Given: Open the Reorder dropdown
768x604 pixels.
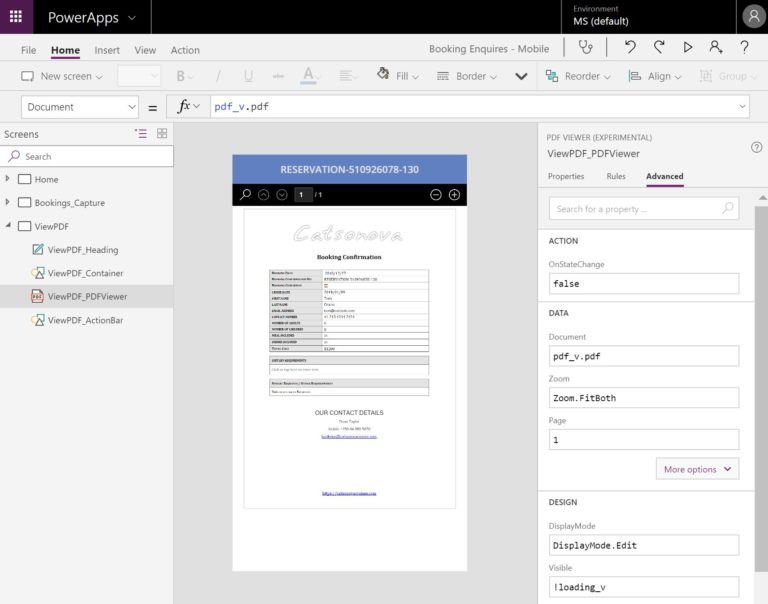Looking at the screenshot, I should point(578,76).
